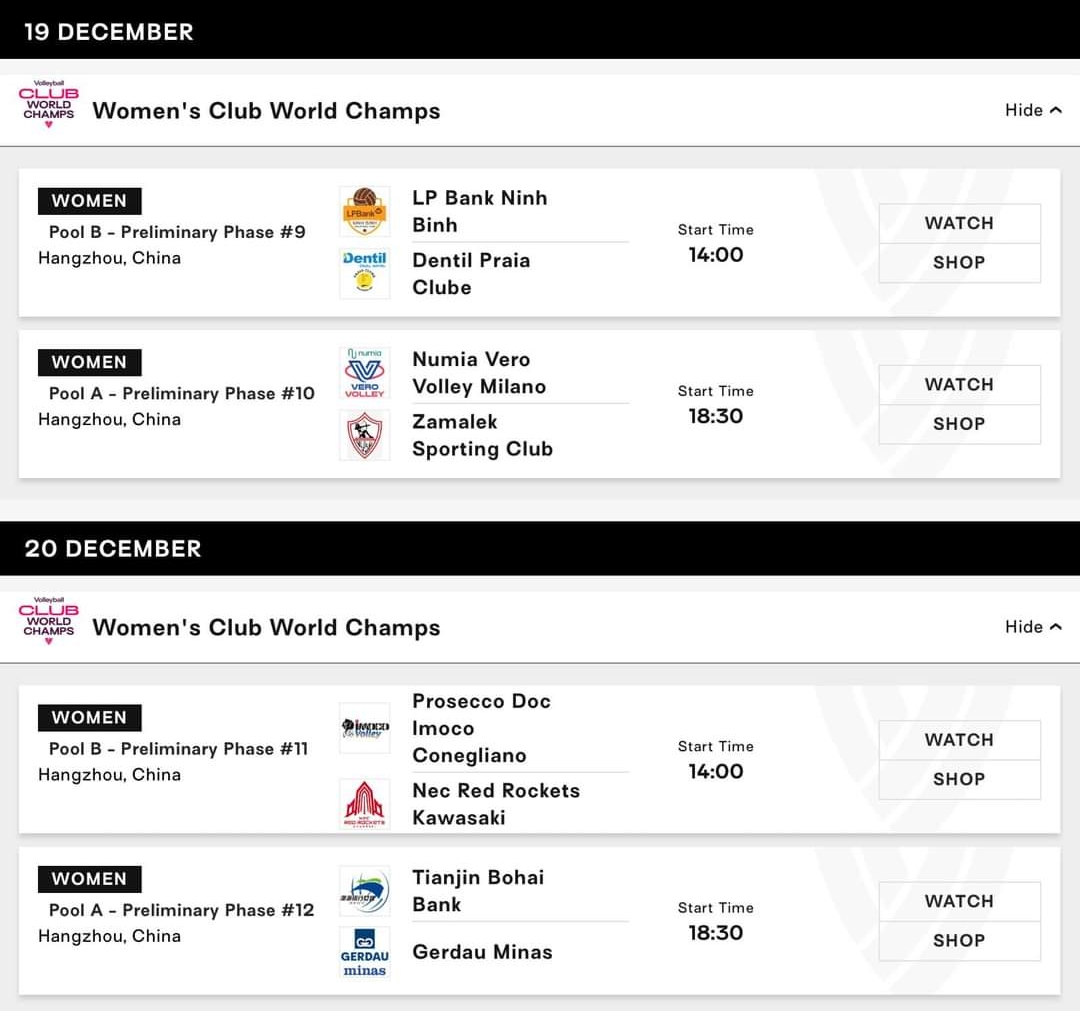This screenshot has height=1011, width=1080.
Task: Watch the LP Bank vs Dentil Praia match
Action: pyautogui.click(x=959, y=223)
